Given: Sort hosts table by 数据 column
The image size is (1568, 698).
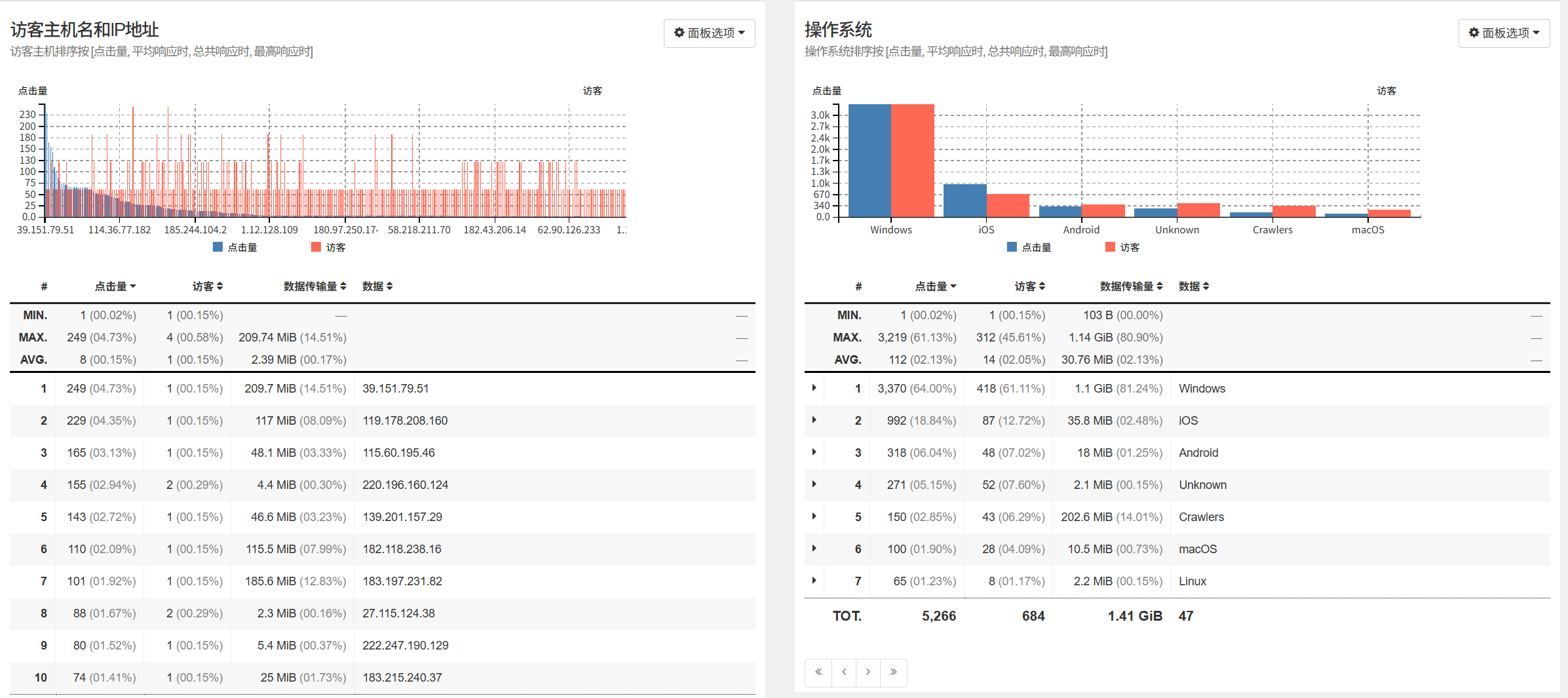Looking at the screenshot, I should tap(377, 286).
